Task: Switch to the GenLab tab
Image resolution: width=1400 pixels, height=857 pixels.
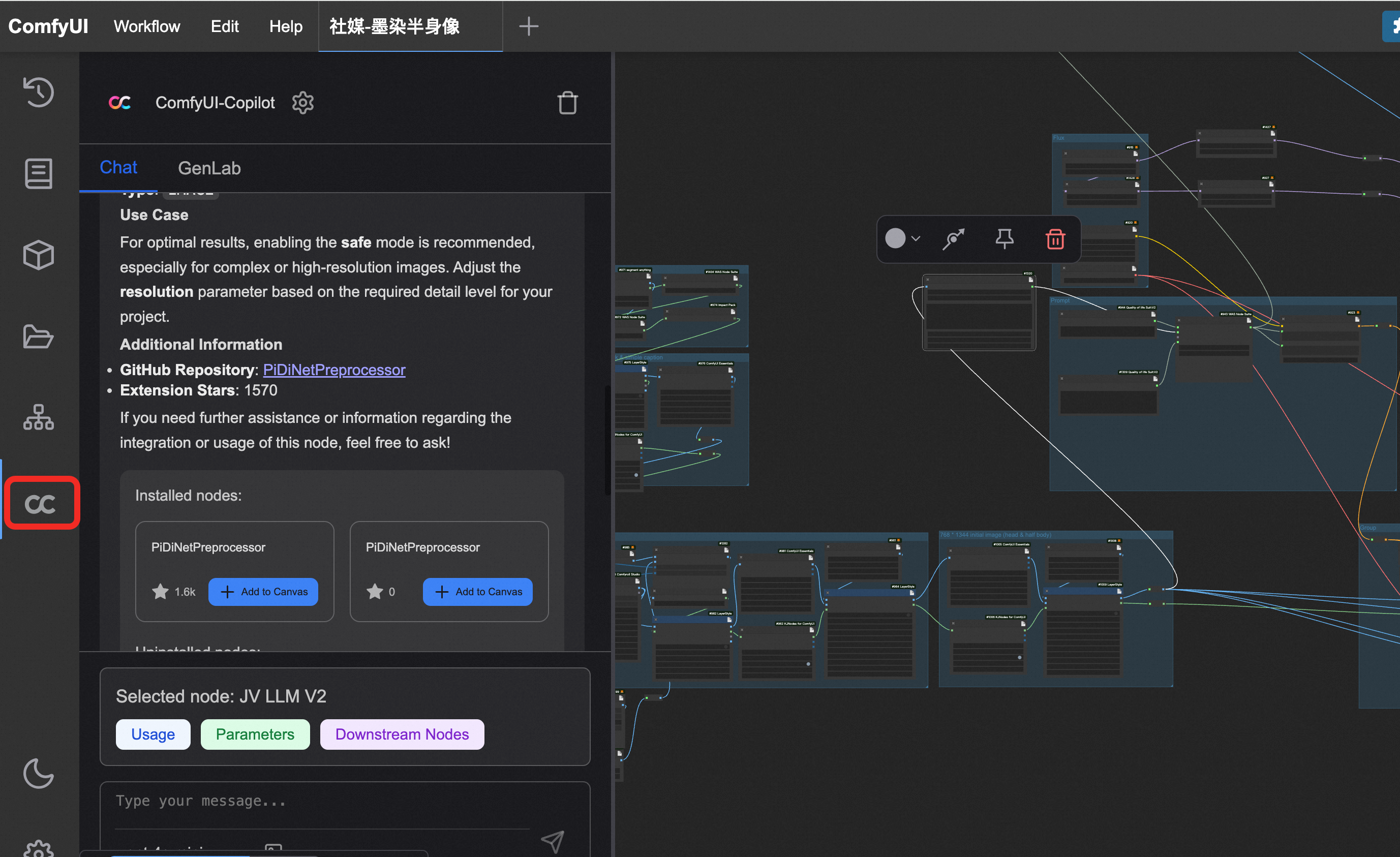Action: click(x=209, y=168)
